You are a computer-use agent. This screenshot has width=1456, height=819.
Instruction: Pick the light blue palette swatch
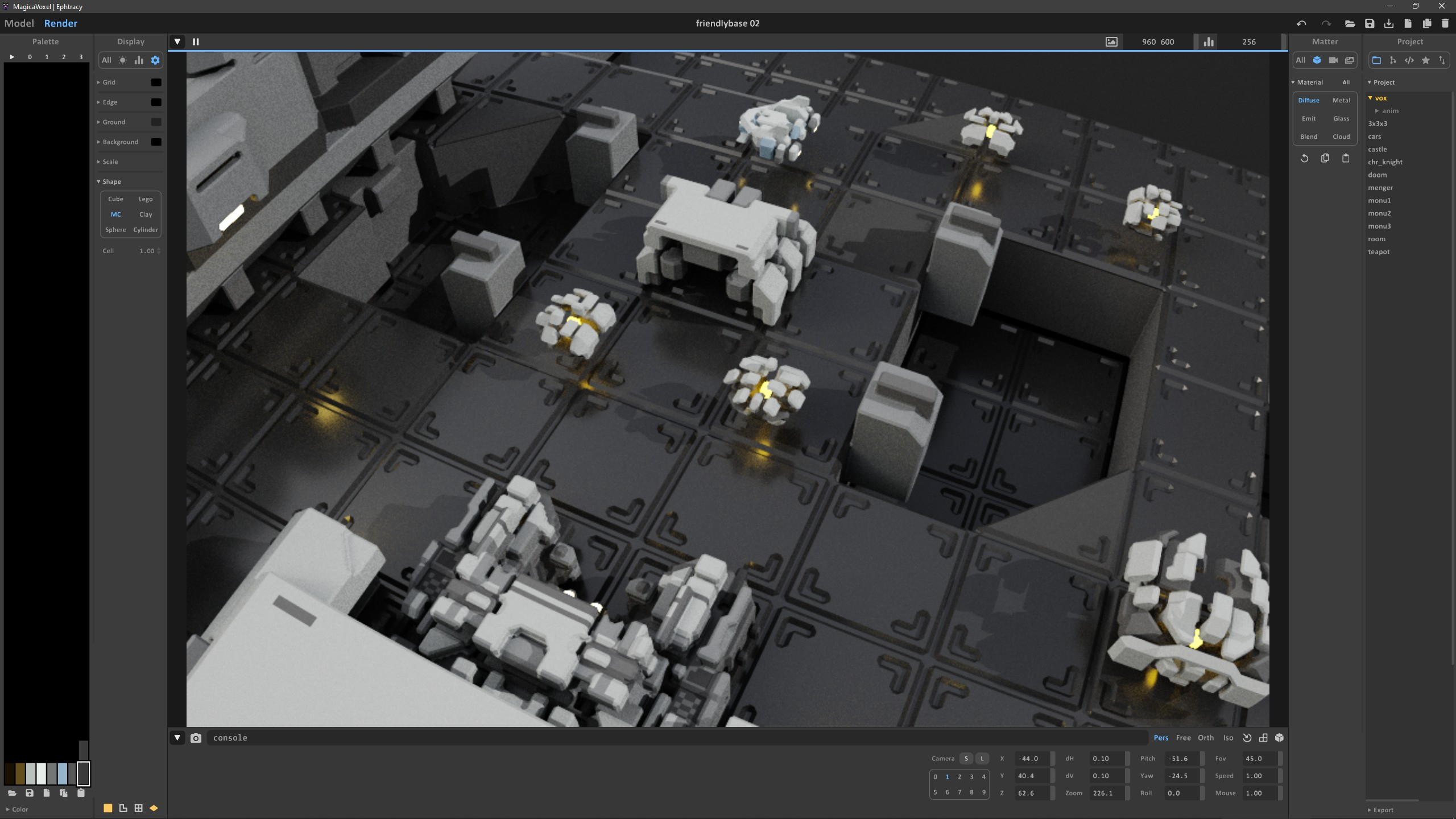coord(63,774)
